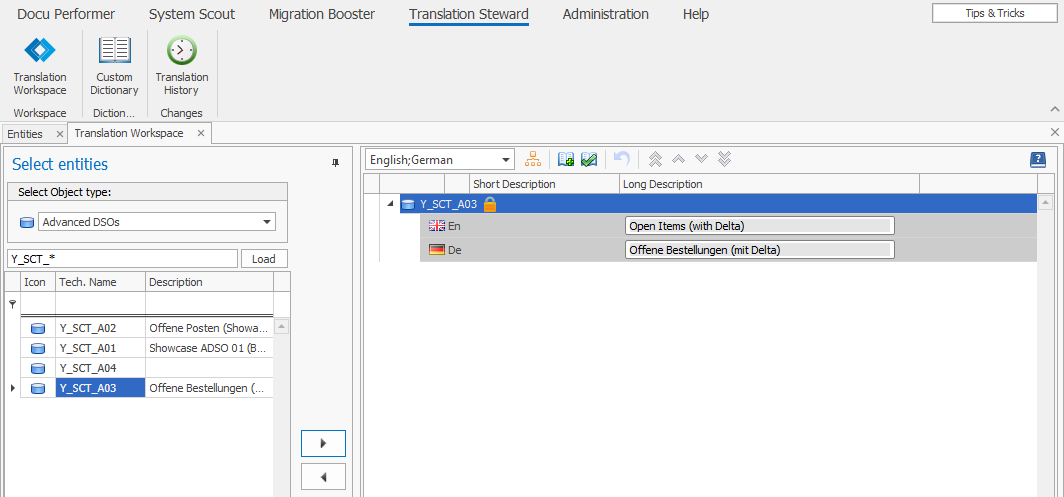This screenshot has height=497, width=1064.
Task: Click the lock icon next to Y_SCT_A03
Action: (490, 204)
